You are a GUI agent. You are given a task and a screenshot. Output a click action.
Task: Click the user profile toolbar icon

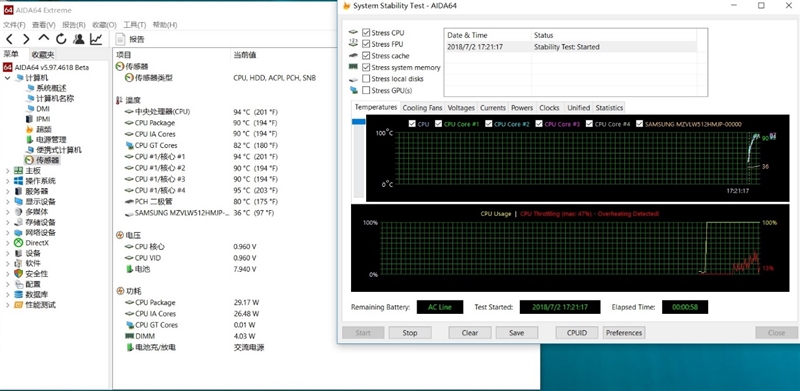tap(79, 39)
